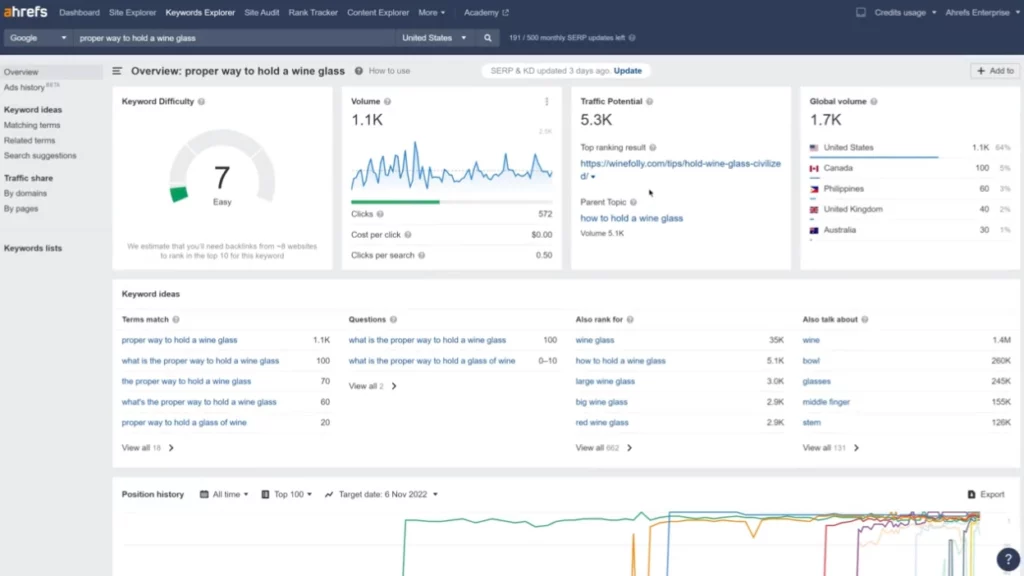Screen dimensions: 1024x576
Task: Open the Google search engine dropdown
Action: point(37,38)
